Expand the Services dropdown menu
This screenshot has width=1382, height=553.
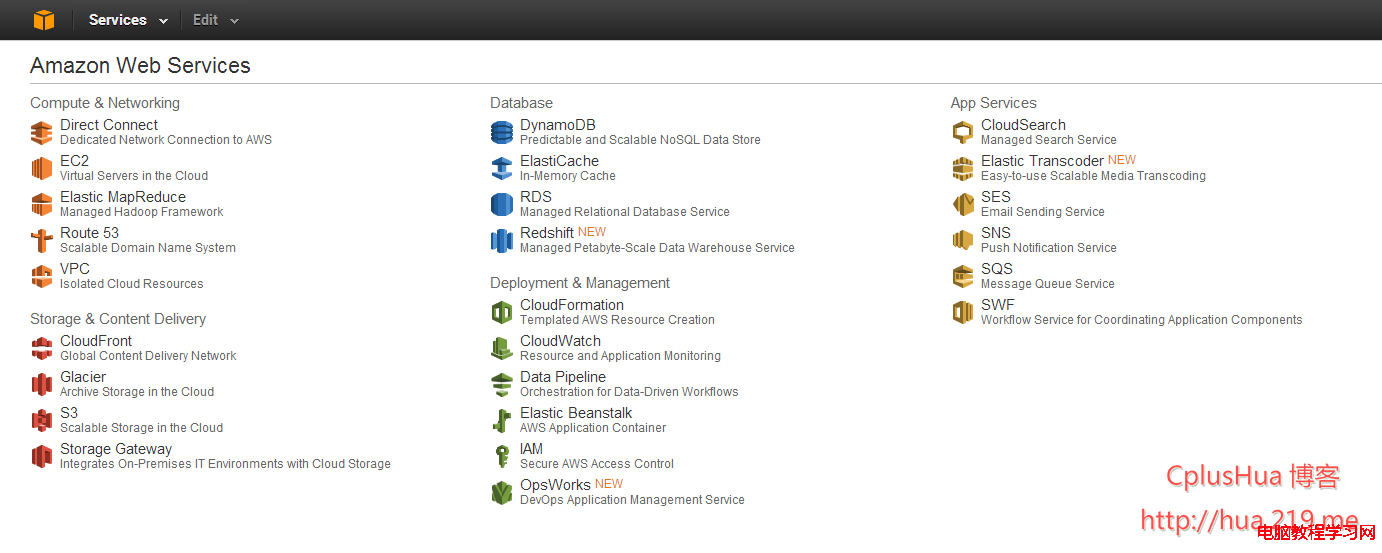click(128, 20)
